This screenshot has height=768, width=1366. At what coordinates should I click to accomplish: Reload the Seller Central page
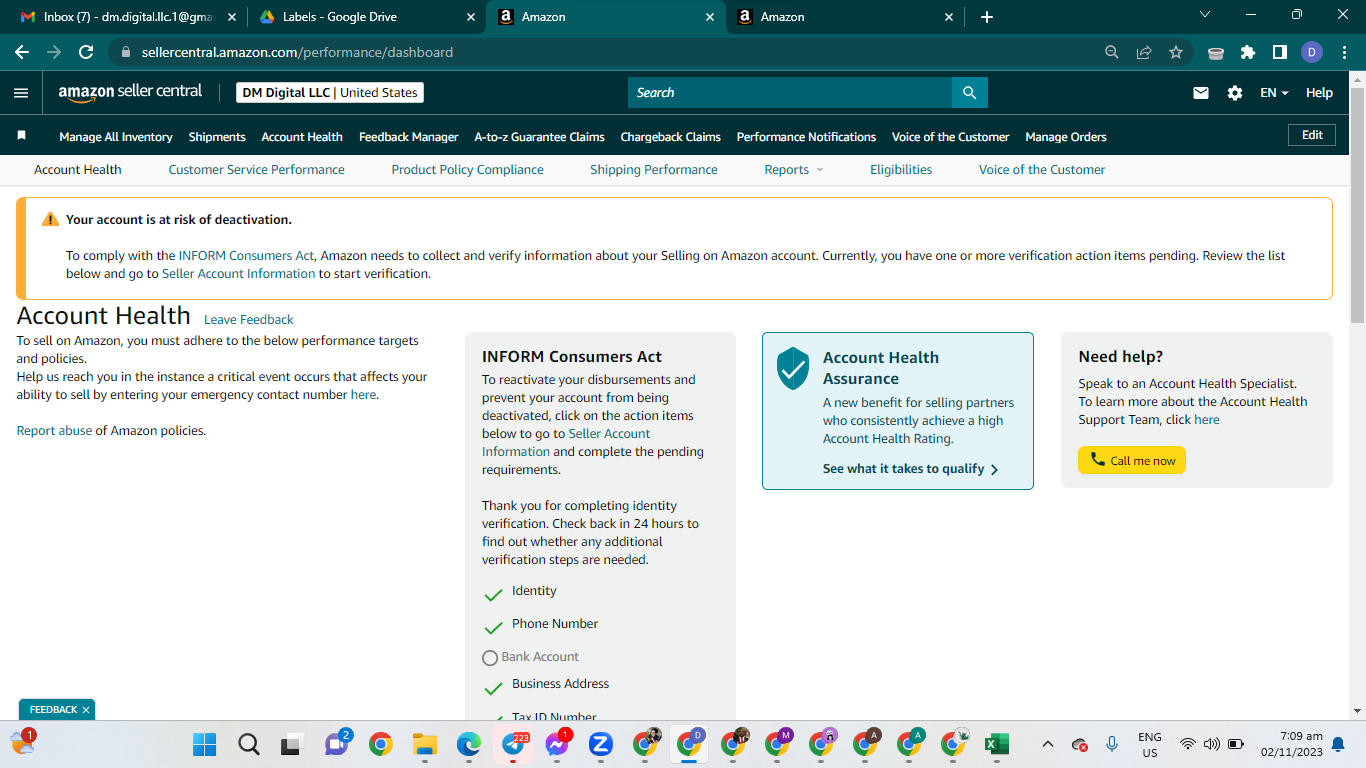click(86, 52)
